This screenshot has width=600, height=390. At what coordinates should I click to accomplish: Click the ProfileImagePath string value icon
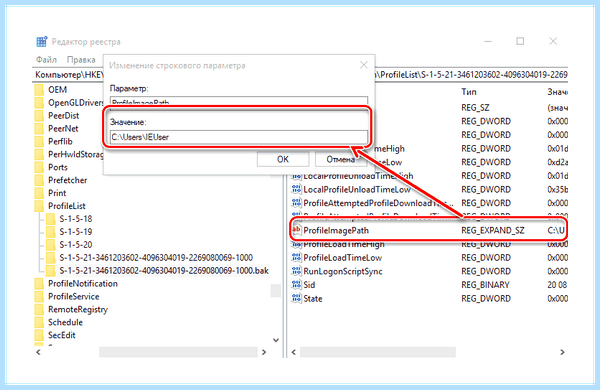tap(297, 230)
